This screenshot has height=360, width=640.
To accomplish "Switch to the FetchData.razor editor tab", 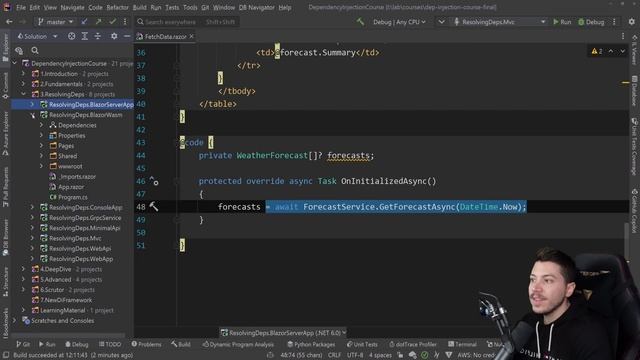I will [x=165, y=36].
